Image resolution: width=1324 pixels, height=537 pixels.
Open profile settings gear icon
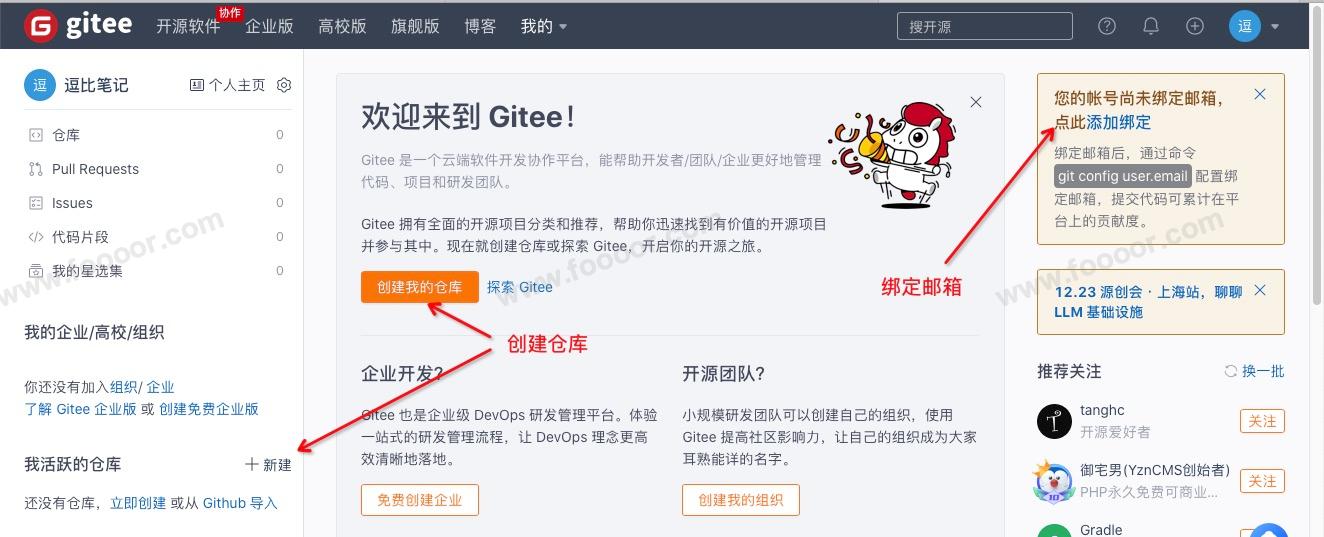(284, 85)
